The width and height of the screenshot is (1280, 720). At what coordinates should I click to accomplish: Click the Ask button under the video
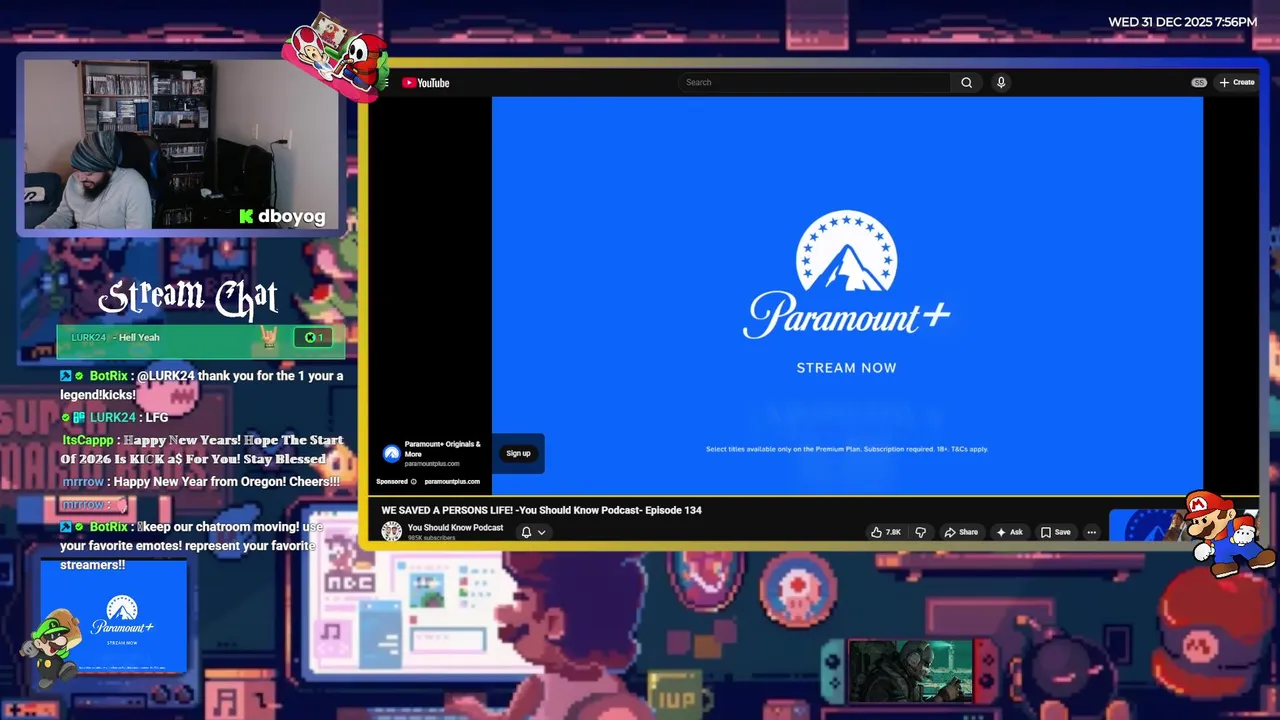1009,532
